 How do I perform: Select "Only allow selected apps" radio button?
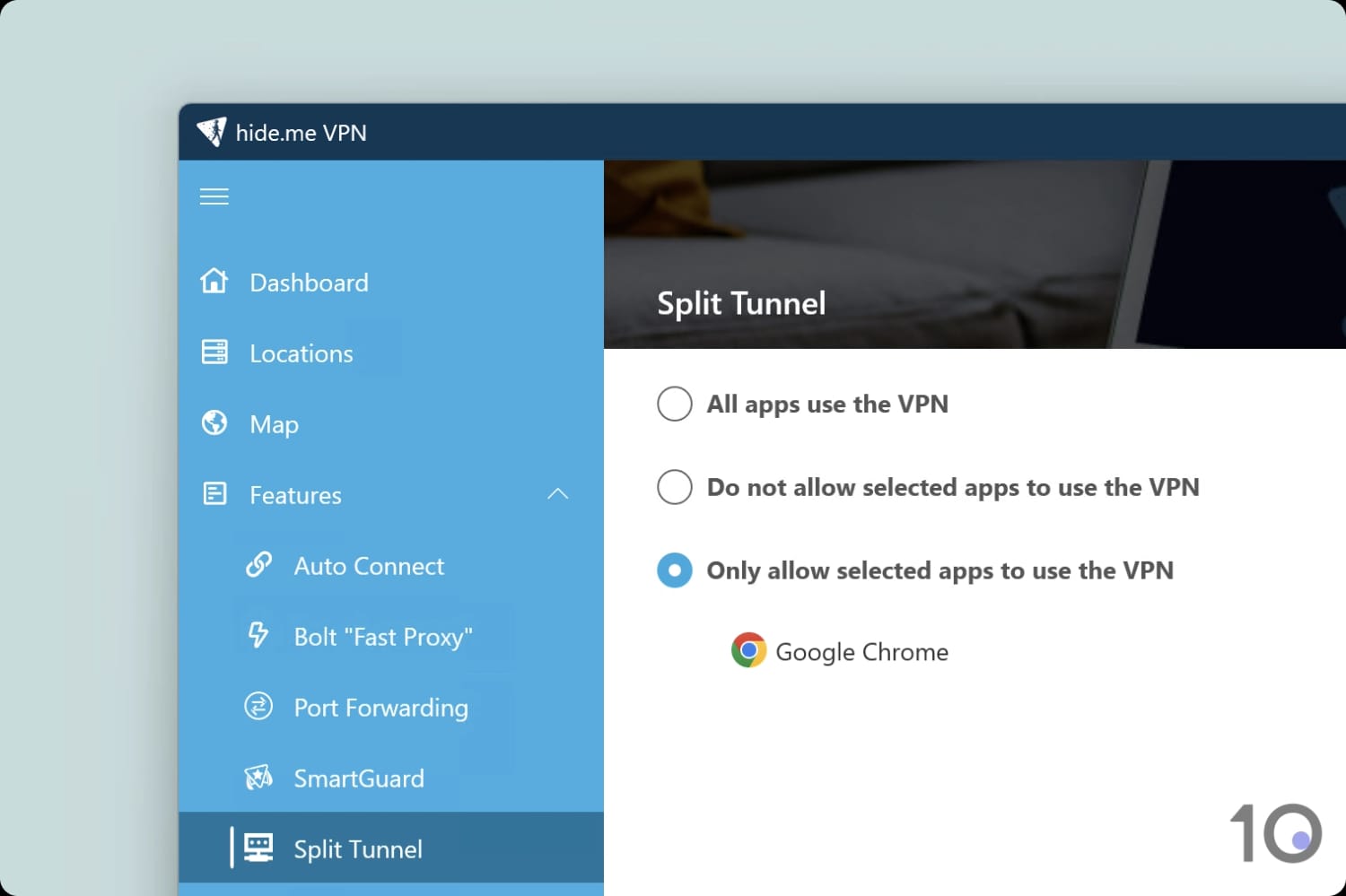coord(675,570)
